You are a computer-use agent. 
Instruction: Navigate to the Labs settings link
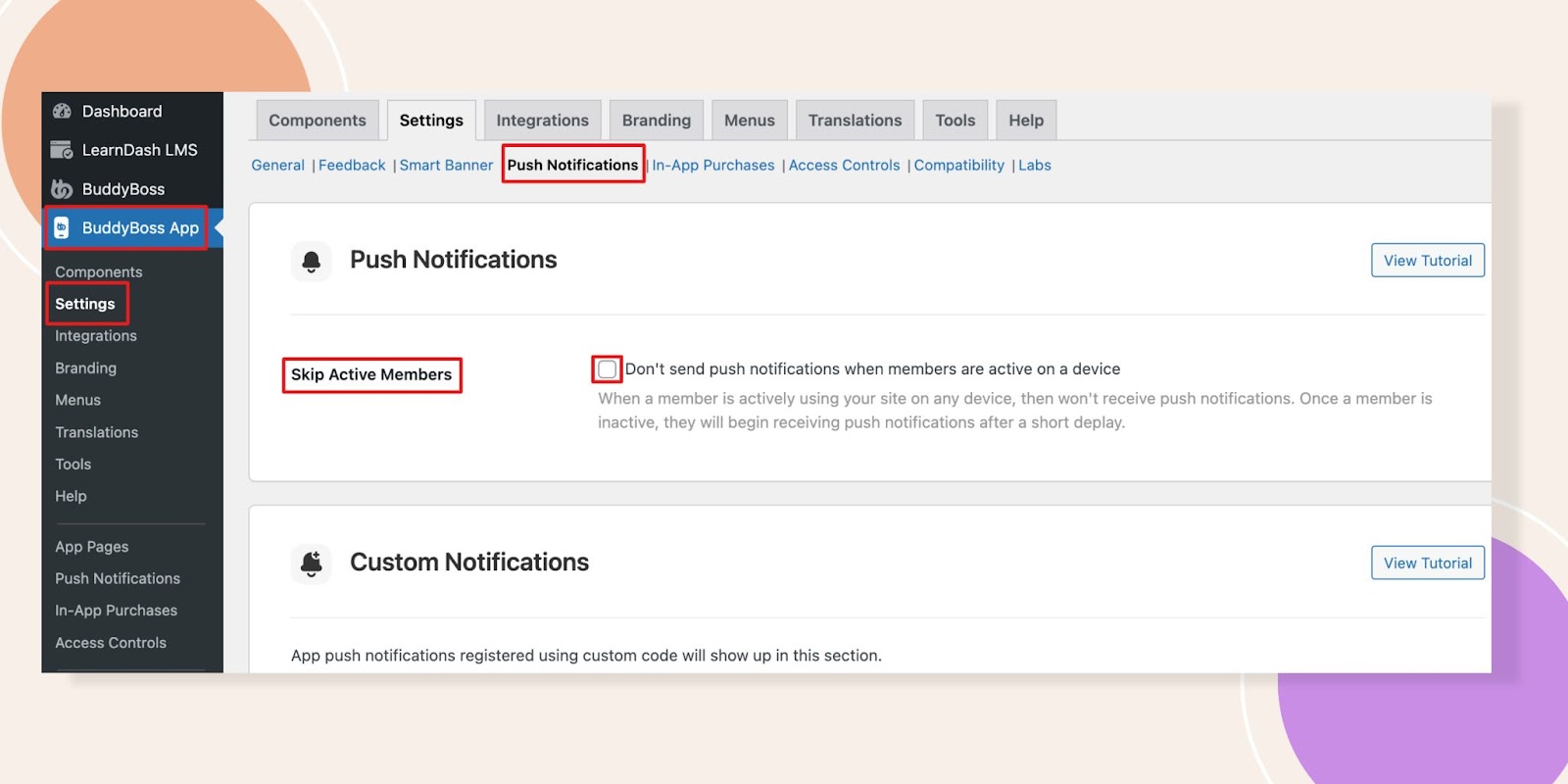[1034, 166]
